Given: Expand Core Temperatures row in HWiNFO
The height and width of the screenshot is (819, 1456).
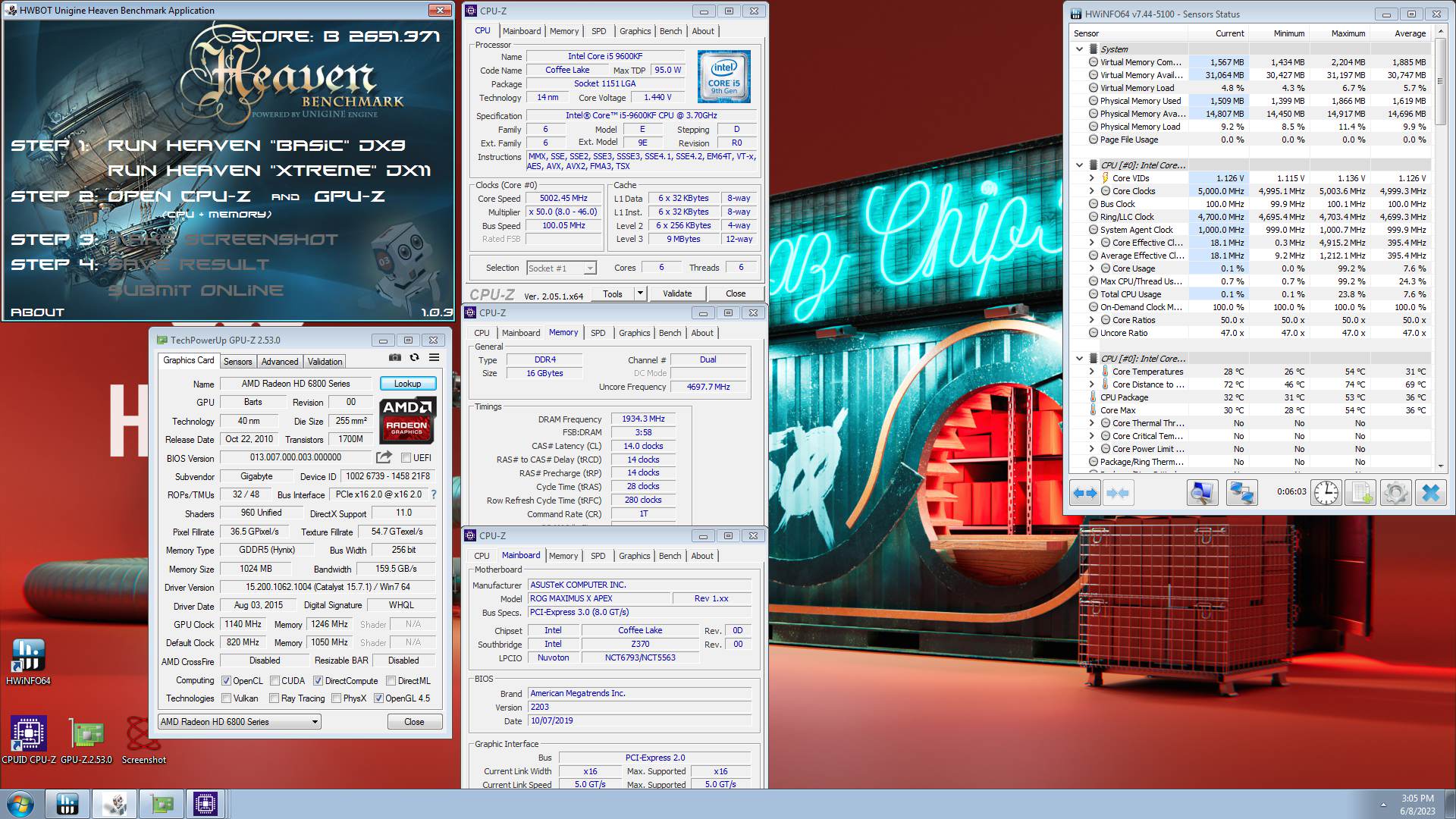Looking at the screenshot, I should coord(1092,372).
